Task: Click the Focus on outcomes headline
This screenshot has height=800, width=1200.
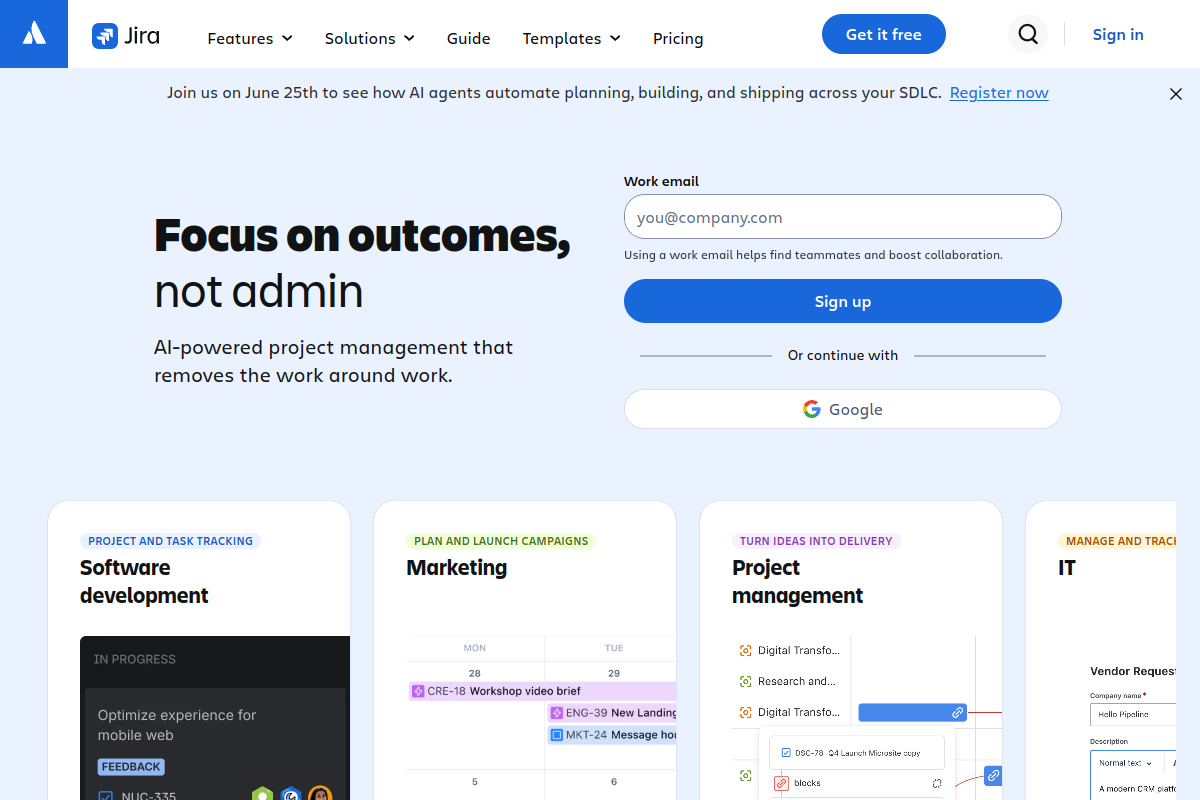Action: tap(362, 236)
